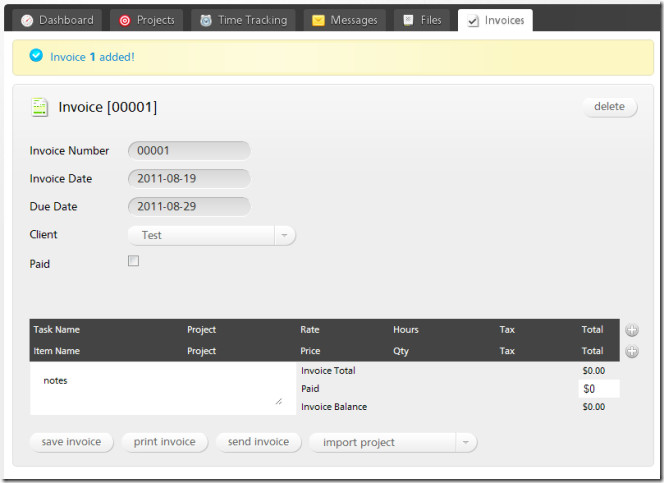This screenshot has width=664, height=483.
Task: Add an item row with plus icon
Action: pyautogui.click(x=632, y=351)
